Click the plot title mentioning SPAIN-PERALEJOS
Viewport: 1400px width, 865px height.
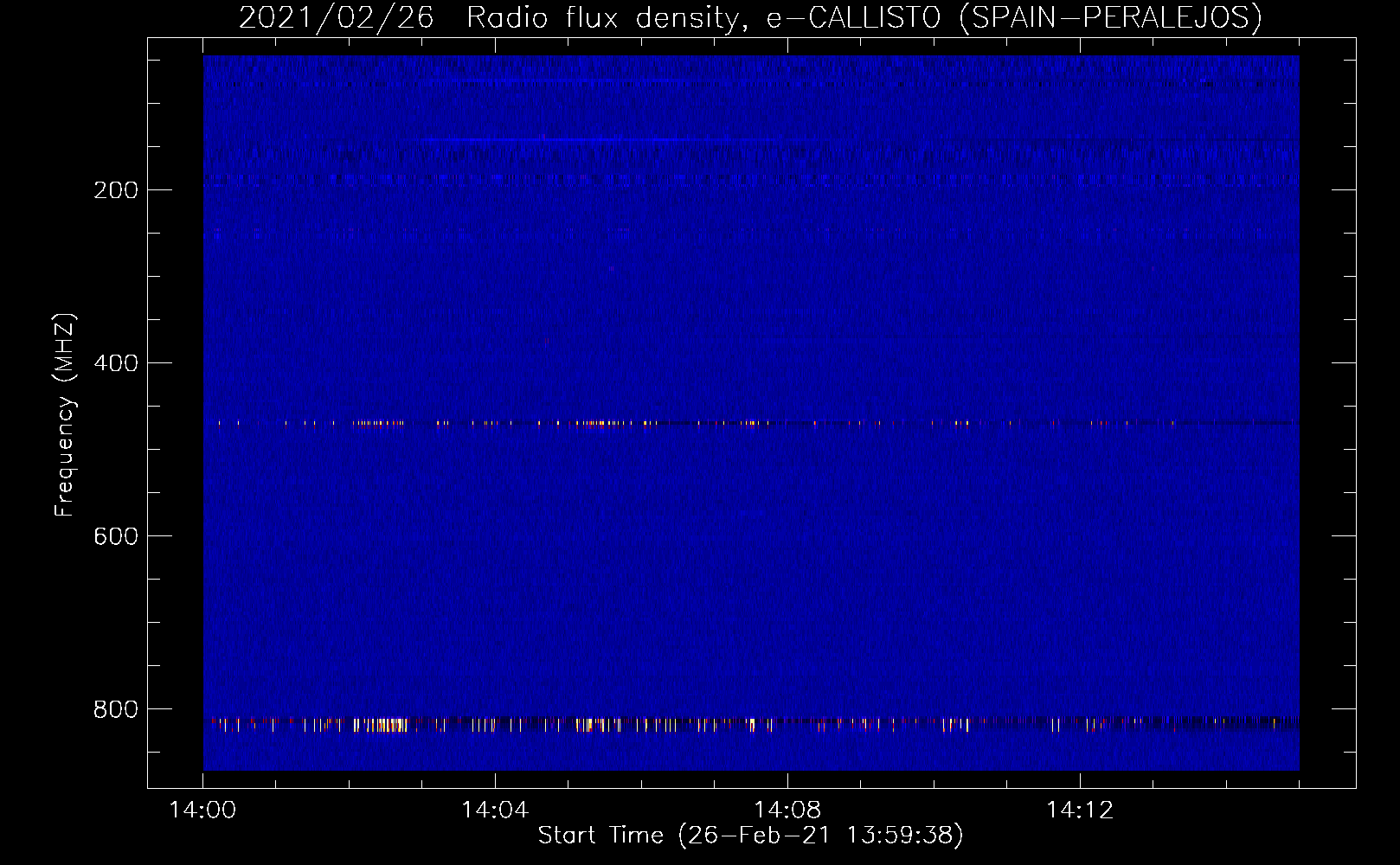pyautogui.click(x=750, y=17)
